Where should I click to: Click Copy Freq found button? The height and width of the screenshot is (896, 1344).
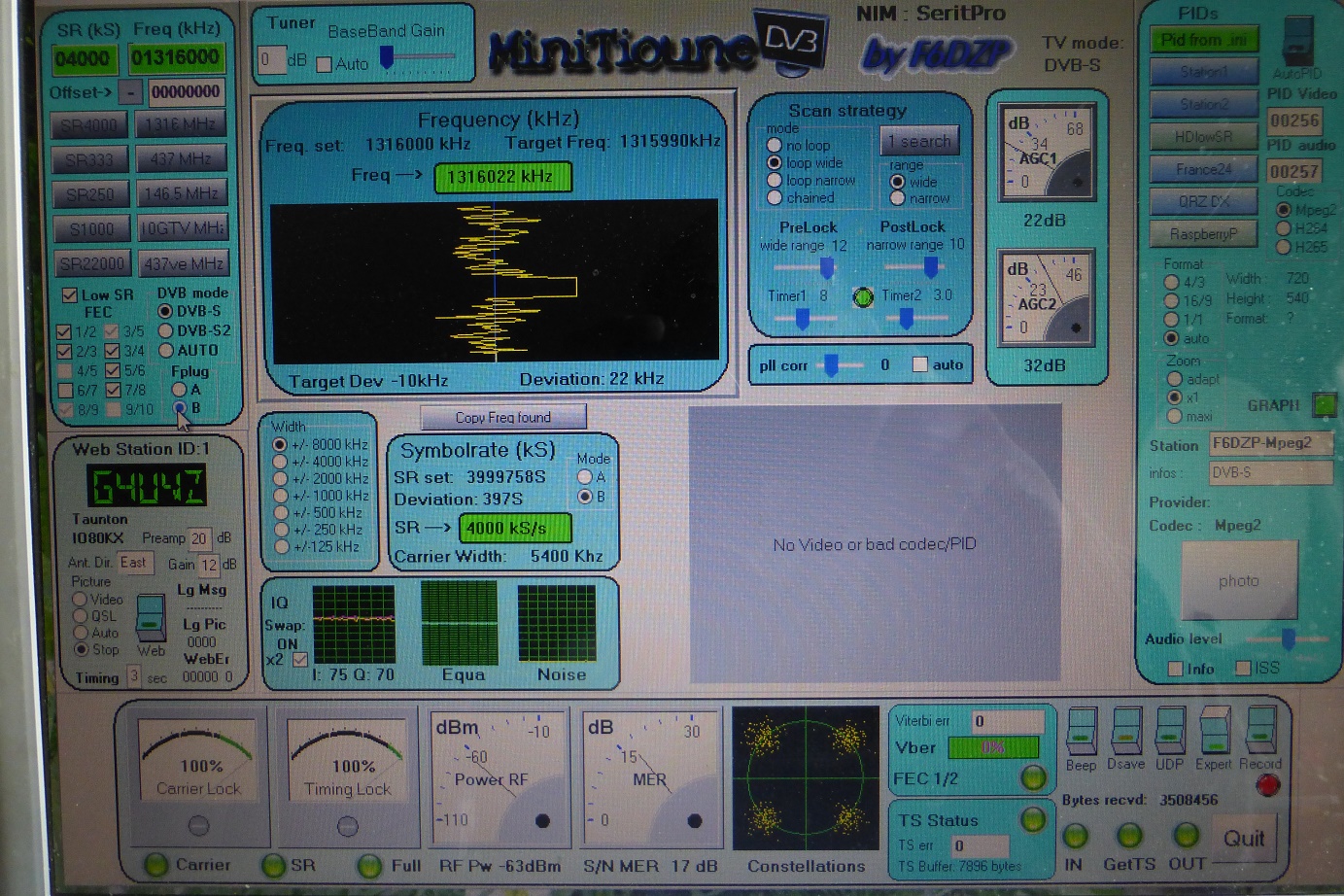[503, 417]
